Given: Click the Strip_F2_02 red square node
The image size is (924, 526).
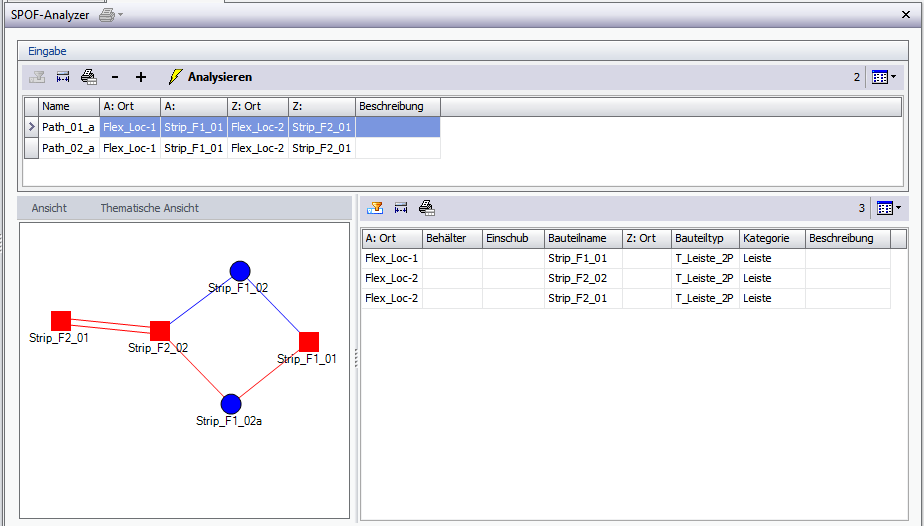Looking at the screenshot, I should (x=160, y=331).
